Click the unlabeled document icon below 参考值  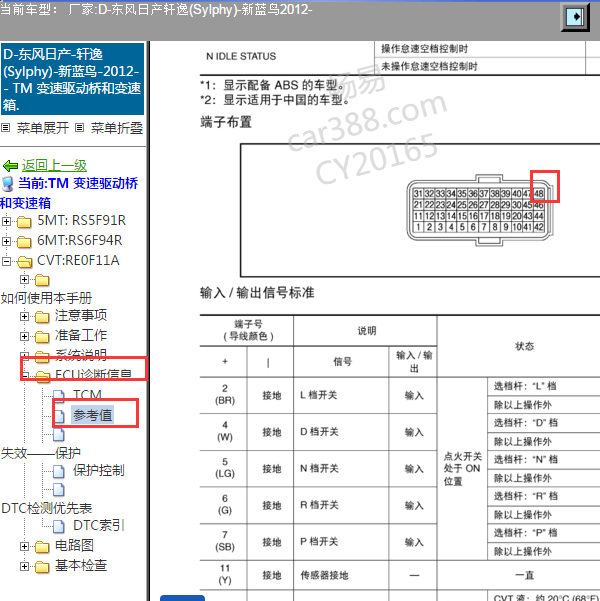tap(59, 434)
